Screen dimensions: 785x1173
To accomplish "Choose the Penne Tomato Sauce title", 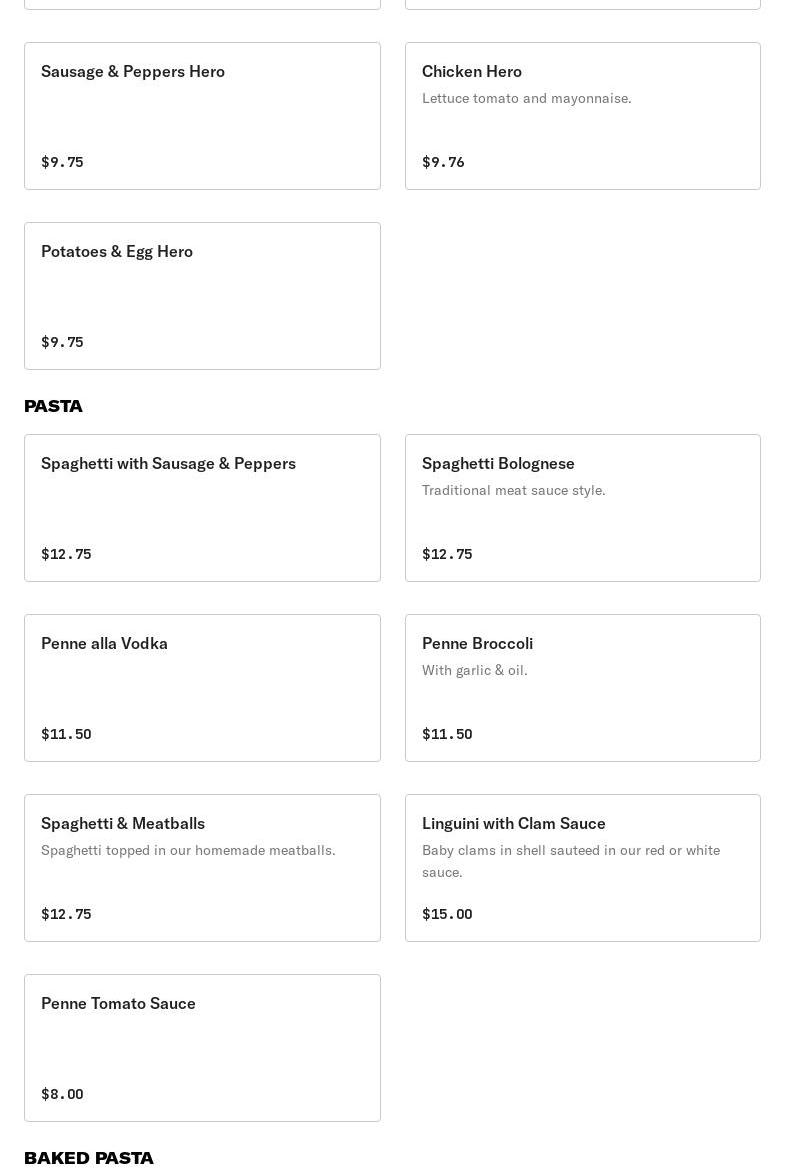I will (118, 1003).
